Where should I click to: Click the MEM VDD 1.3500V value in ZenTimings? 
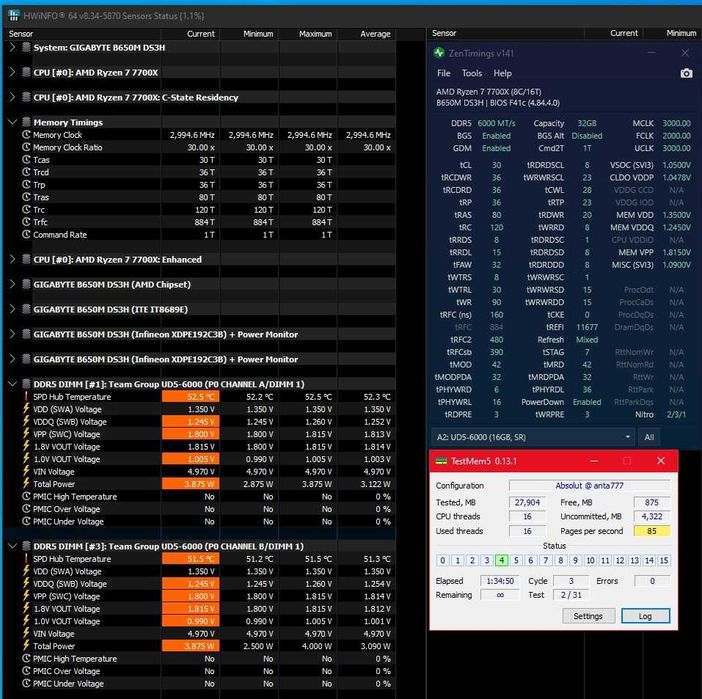click(676, 215)
